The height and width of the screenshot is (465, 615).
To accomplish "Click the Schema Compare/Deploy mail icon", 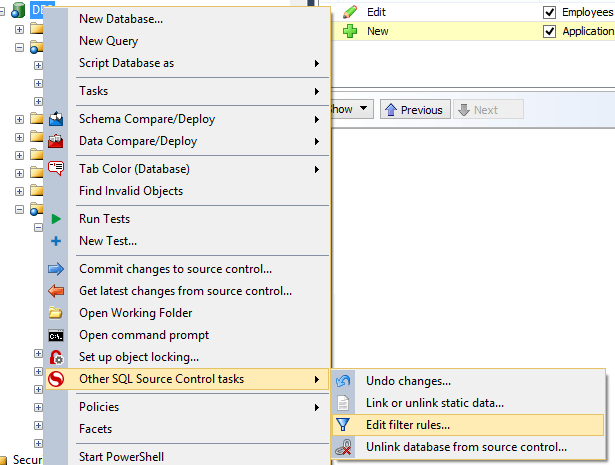I will [56, 119].
